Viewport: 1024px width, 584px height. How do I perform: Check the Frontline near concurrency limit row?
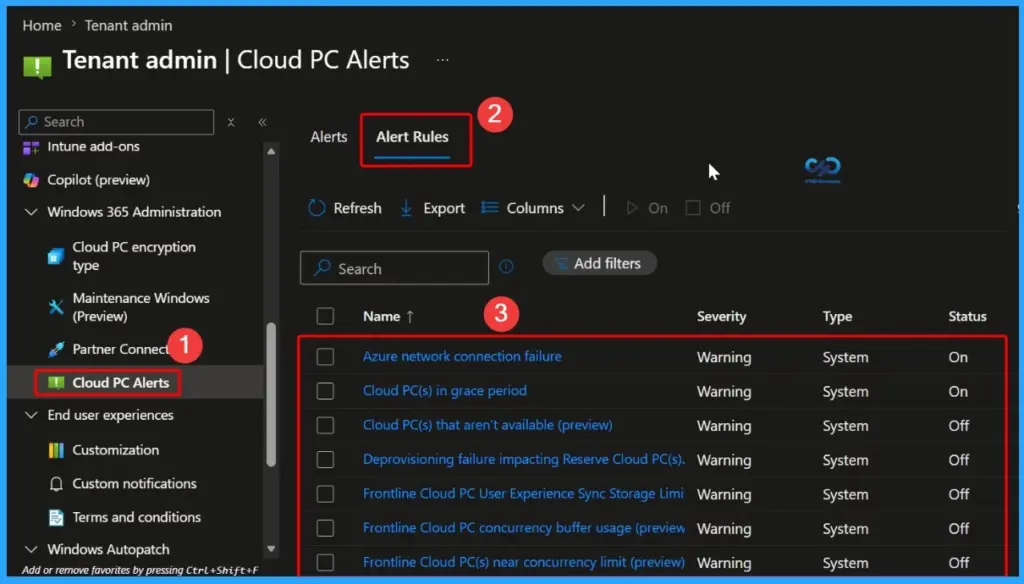pos(325,563)
